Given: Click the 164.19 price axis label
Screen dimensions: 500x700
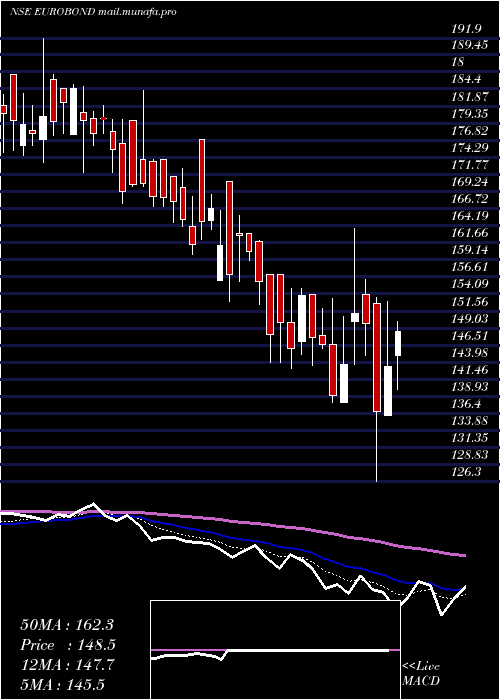Looking at the screenshot, I should [x=470, y=215].
